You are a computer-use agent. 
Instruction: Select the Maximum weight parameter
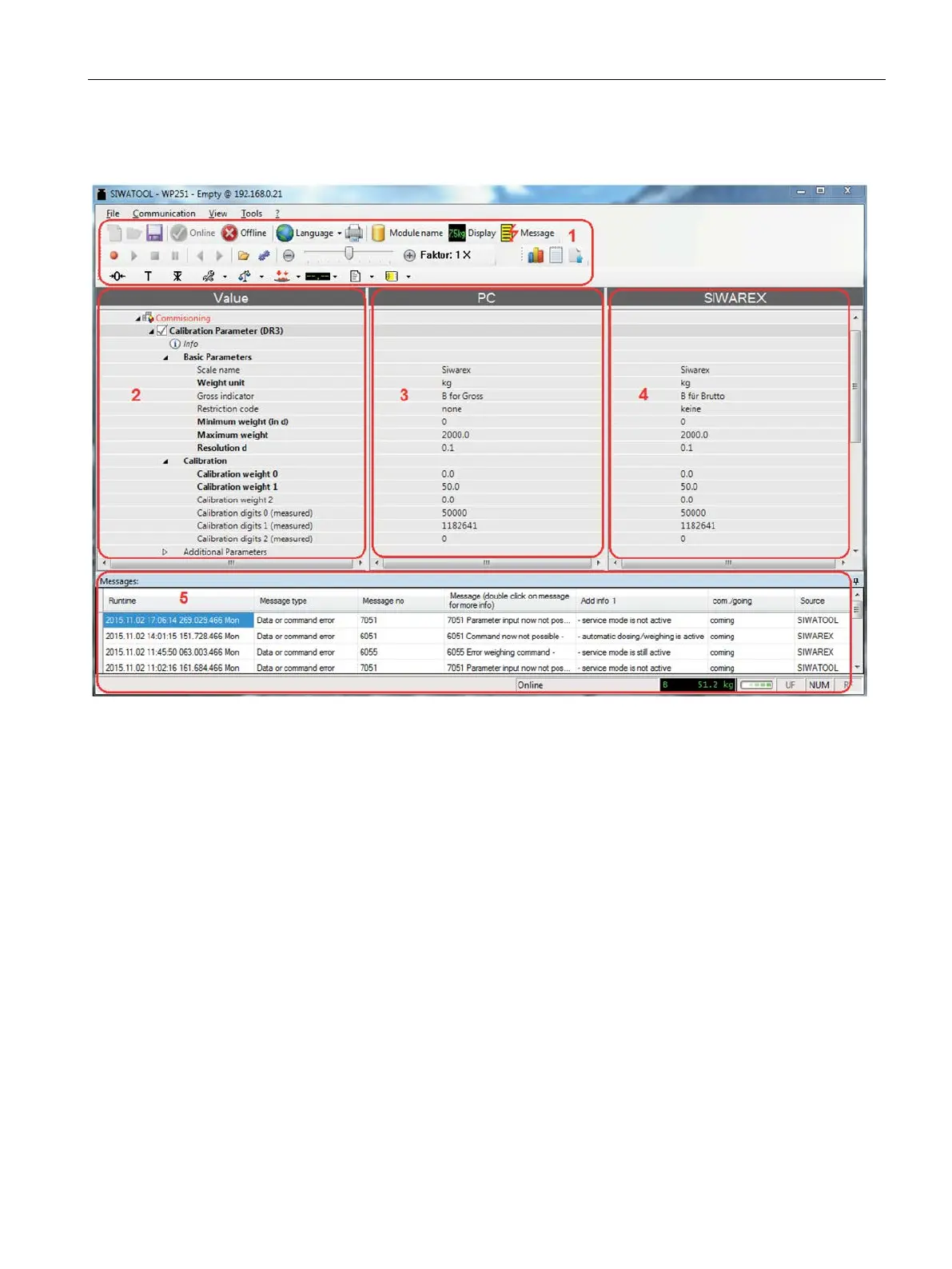click(x=233, y=435)
